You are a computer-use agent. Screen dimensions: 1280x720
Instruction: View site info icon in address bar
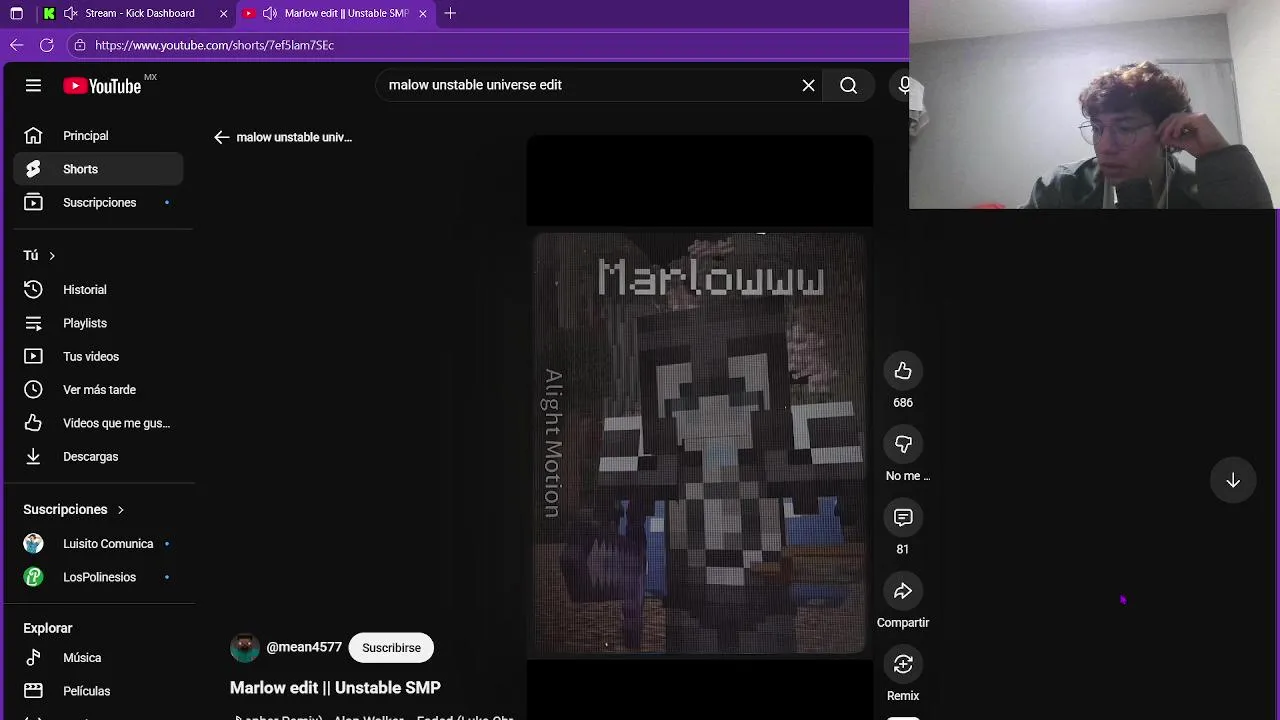click(80, 45)
